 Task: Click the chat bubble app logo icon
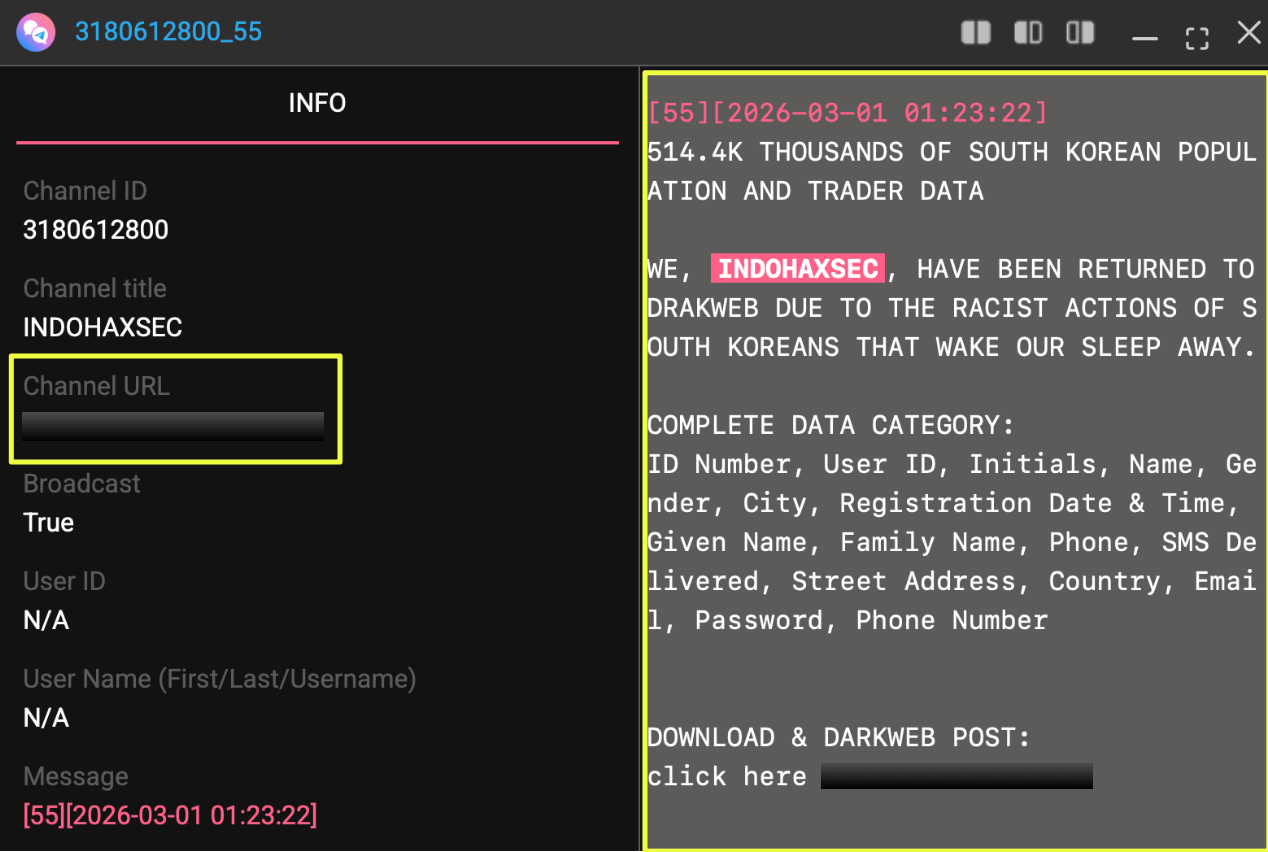point(36,33)
